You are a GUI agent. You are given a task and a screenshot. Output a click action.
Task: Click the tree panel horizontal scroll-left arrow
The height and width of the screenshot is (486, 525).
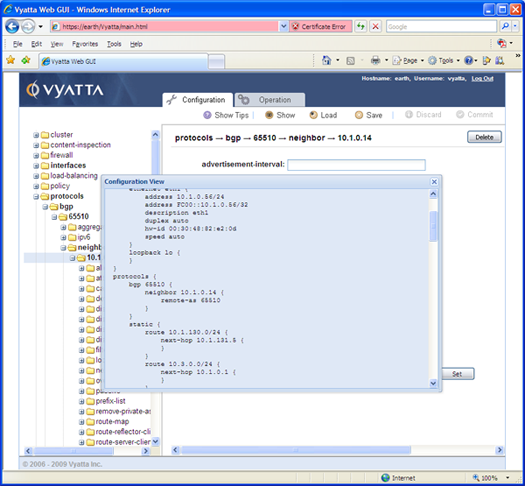coord(28,451)
